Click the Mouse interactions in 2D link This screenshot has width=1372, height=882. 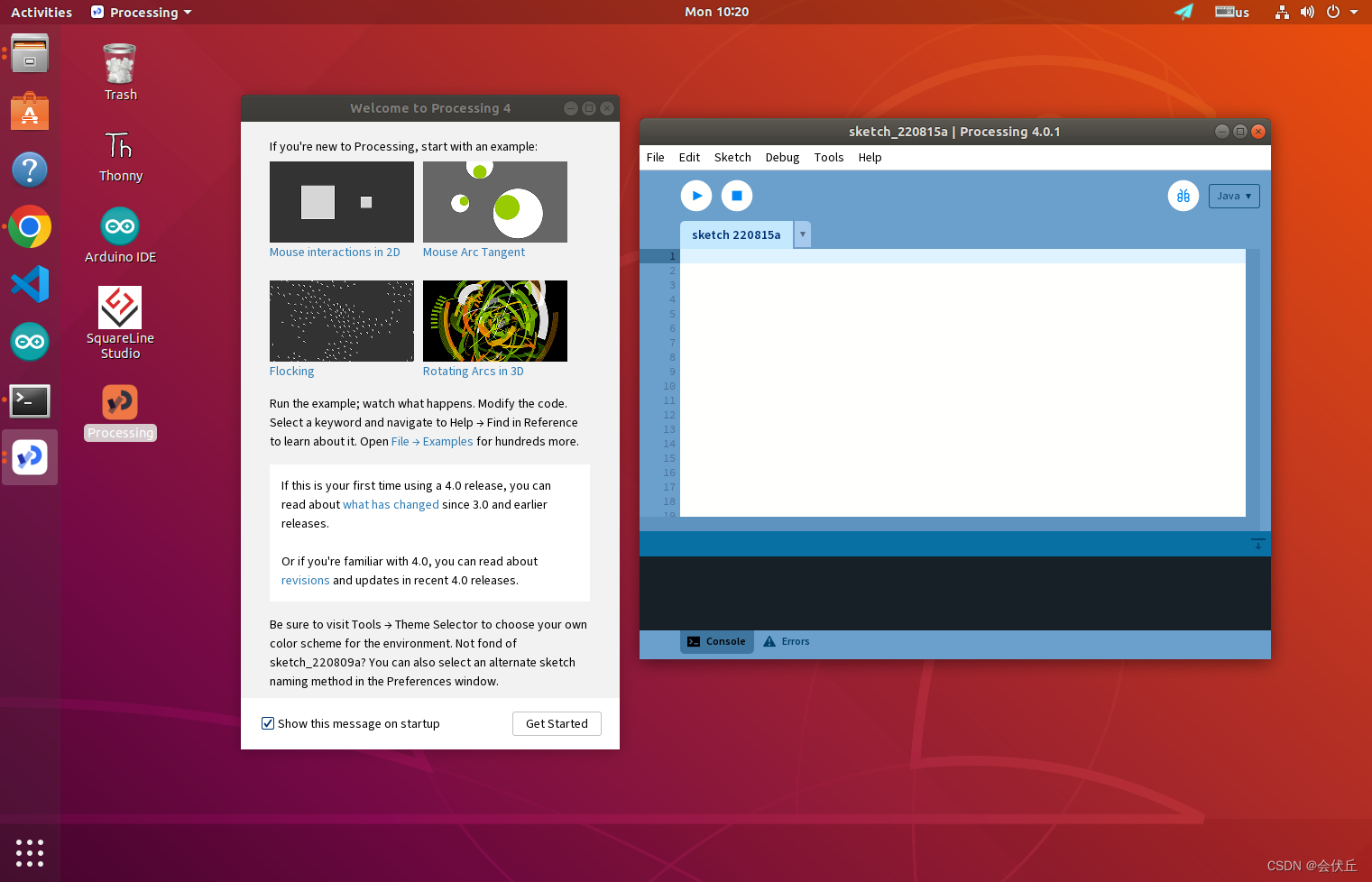point(335,253)
